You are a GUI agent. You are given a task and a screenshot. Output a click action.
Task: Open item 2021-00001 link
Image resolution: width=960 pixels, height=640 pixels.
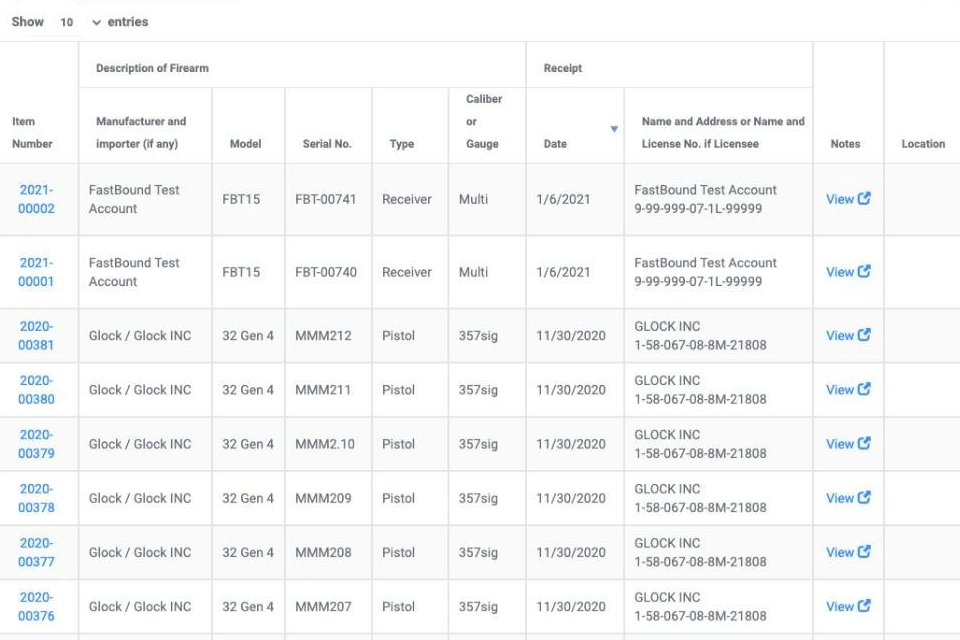pyautogui.click(x=36, y=272)
